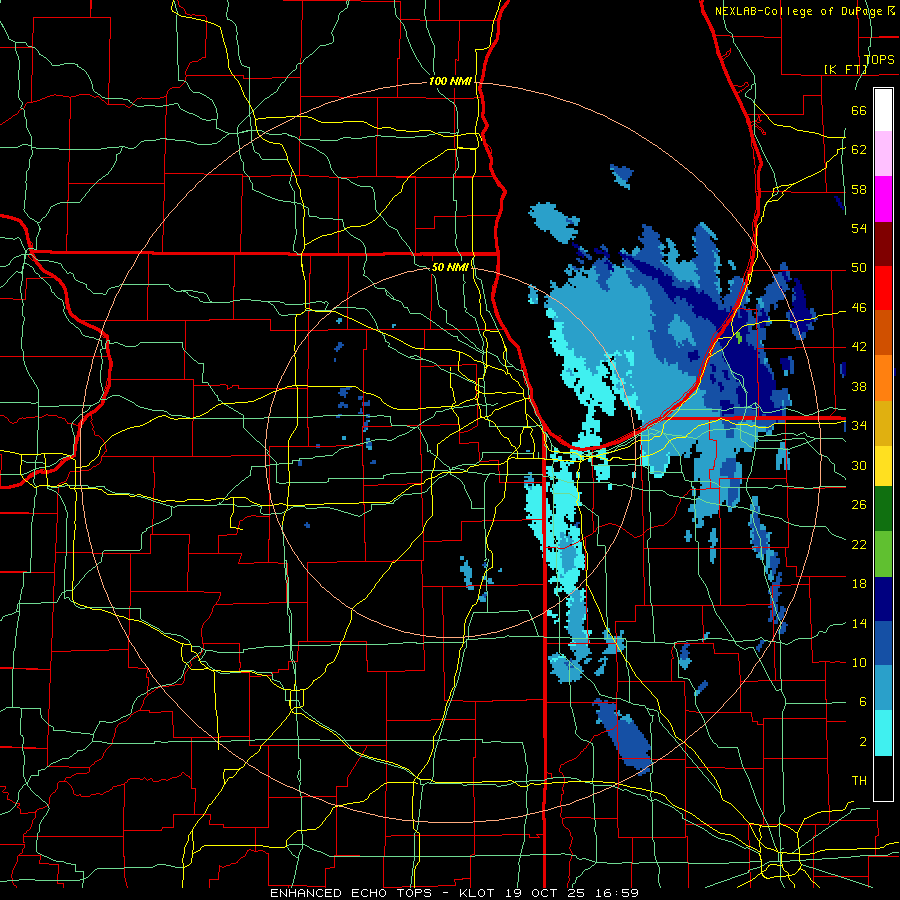The image size is (900, 900).
Task: Click the 50 NMI range ring label
Action: point(450,267)
